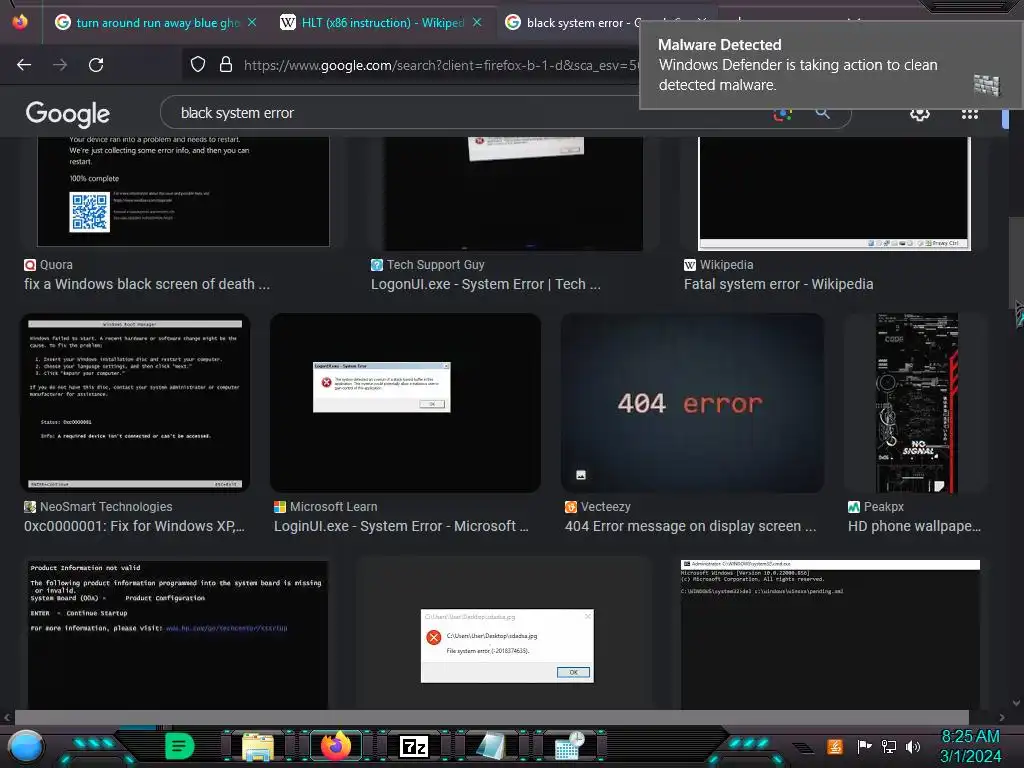Viewport: 1024px width, 768px height.
Task: Open the notepad app in taskbar
Action: tap(491, 746)
